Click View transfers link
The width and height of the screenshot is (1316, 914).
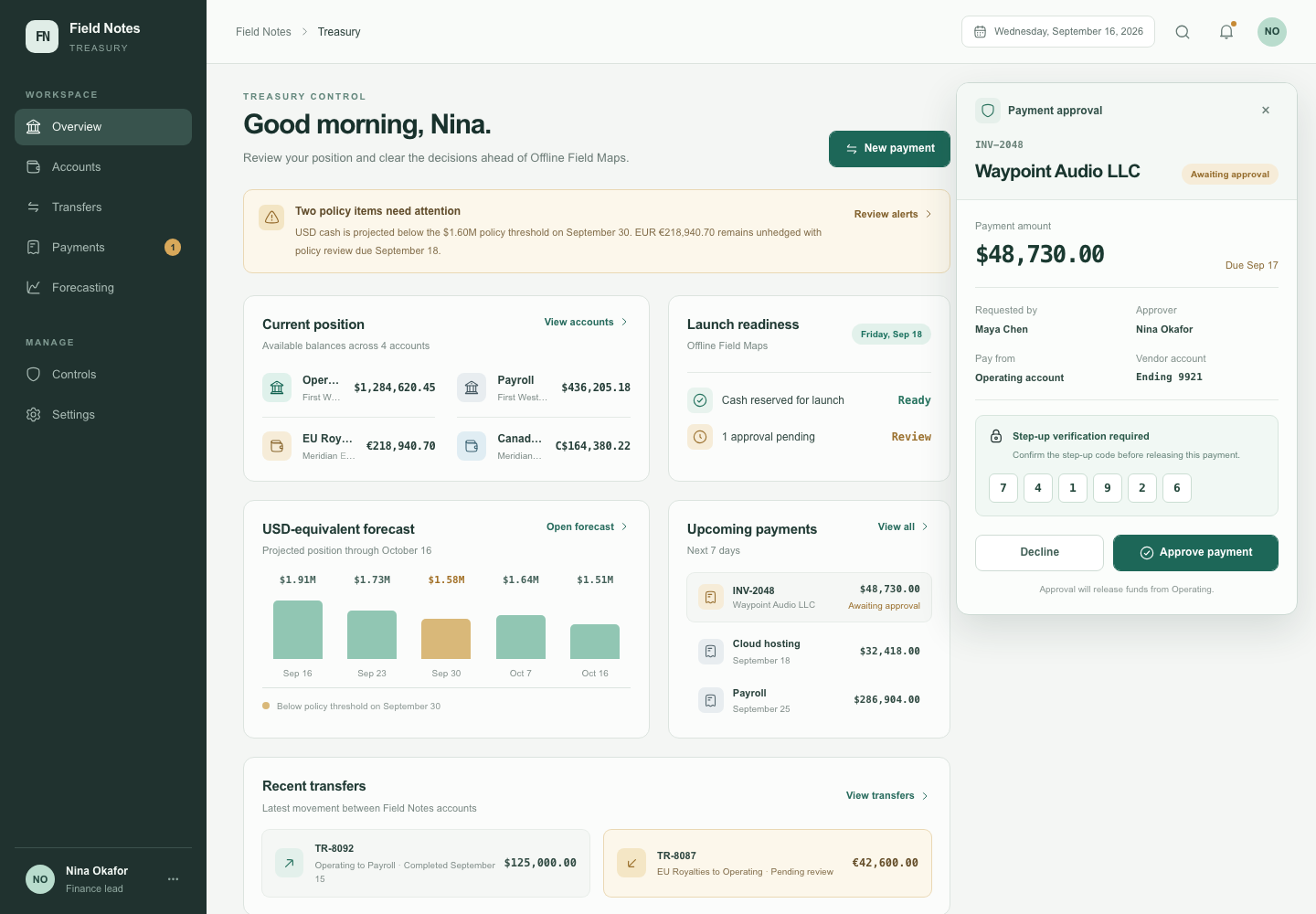pyautogui.click(x=886, y=795)
